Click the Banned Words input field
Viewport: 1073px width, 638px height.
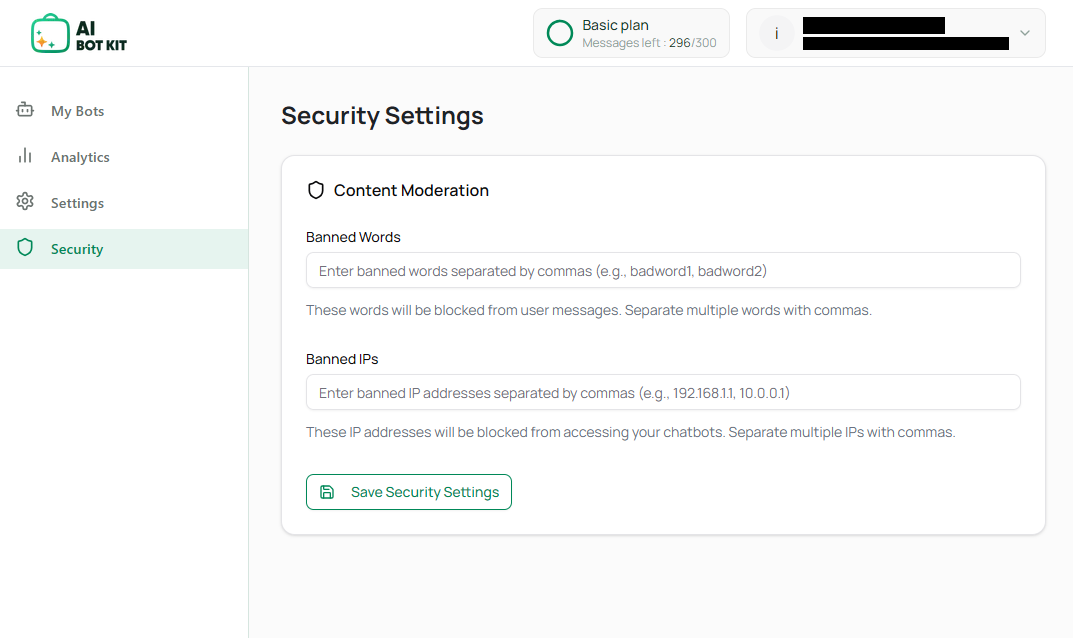point(663,270)
